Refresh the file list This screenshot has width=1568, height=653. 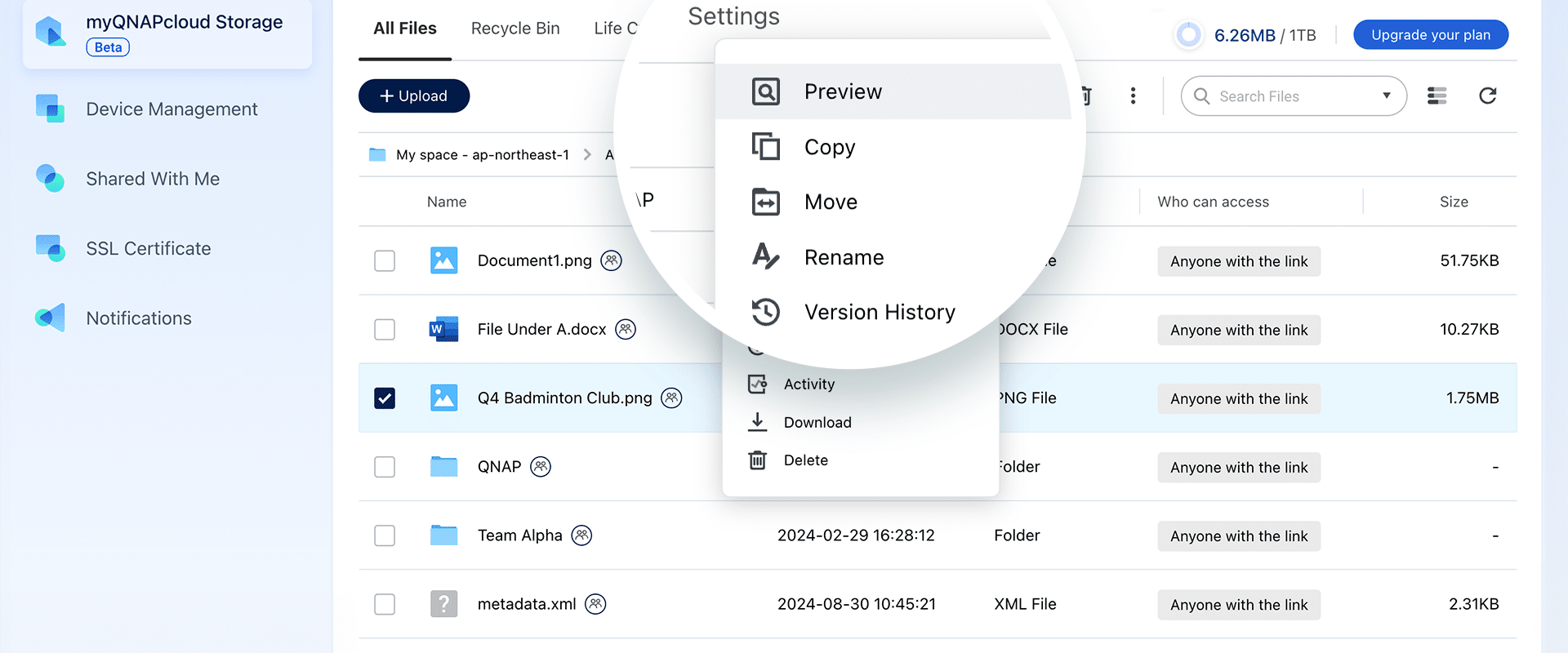1488,96
